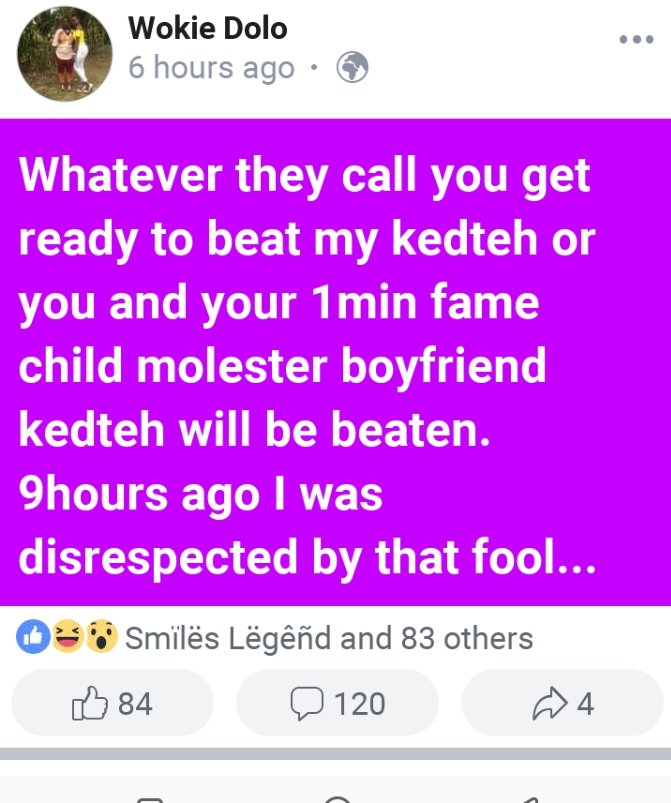This screenshot has width=671, height=803.
Task: Click the Wokie Dolo profile picture
Action: (x=65, y=53)
